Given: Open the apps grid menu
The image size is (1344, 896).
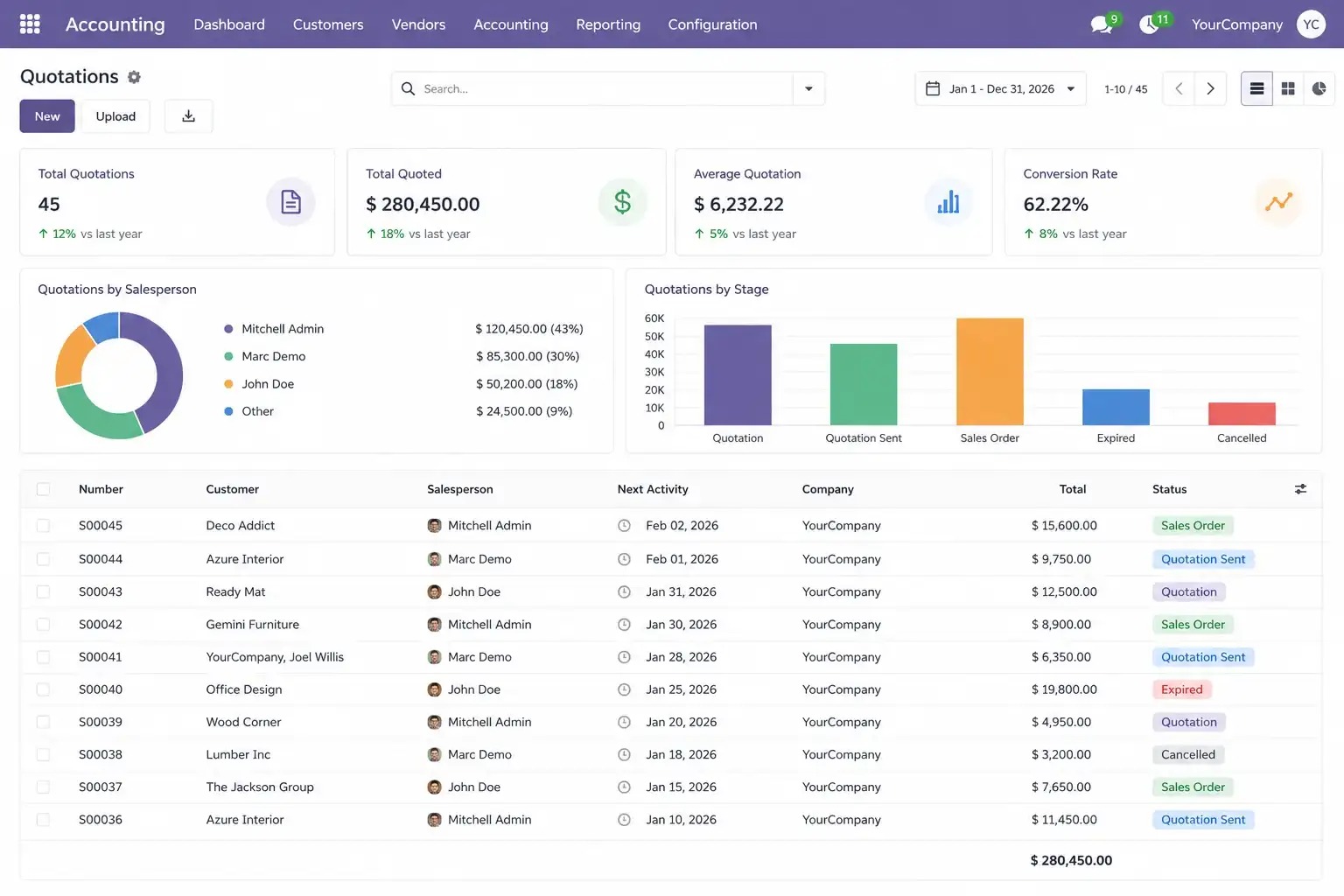Looking at the screenshot, I should (30, 24).
